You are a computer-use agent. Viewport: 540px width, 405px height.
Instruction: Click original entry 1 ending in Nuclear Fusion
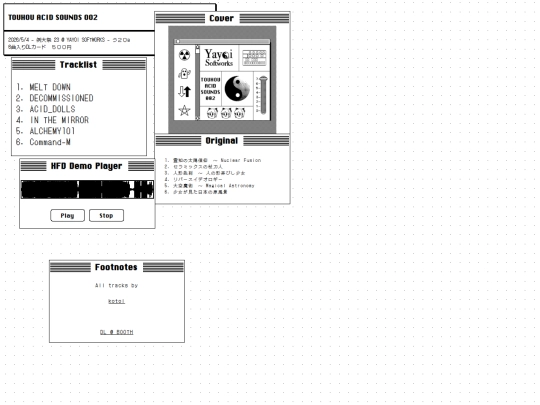click(212, 160)
